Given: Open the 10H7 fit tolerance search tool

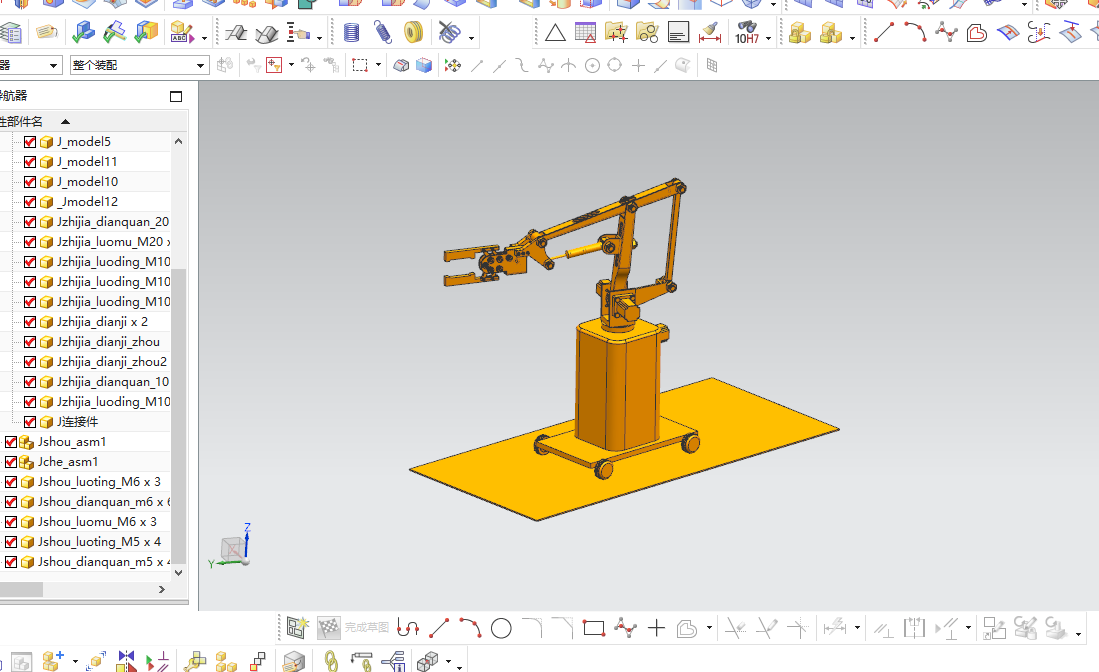Looking at the screenshot, I should tap(747, 32).
